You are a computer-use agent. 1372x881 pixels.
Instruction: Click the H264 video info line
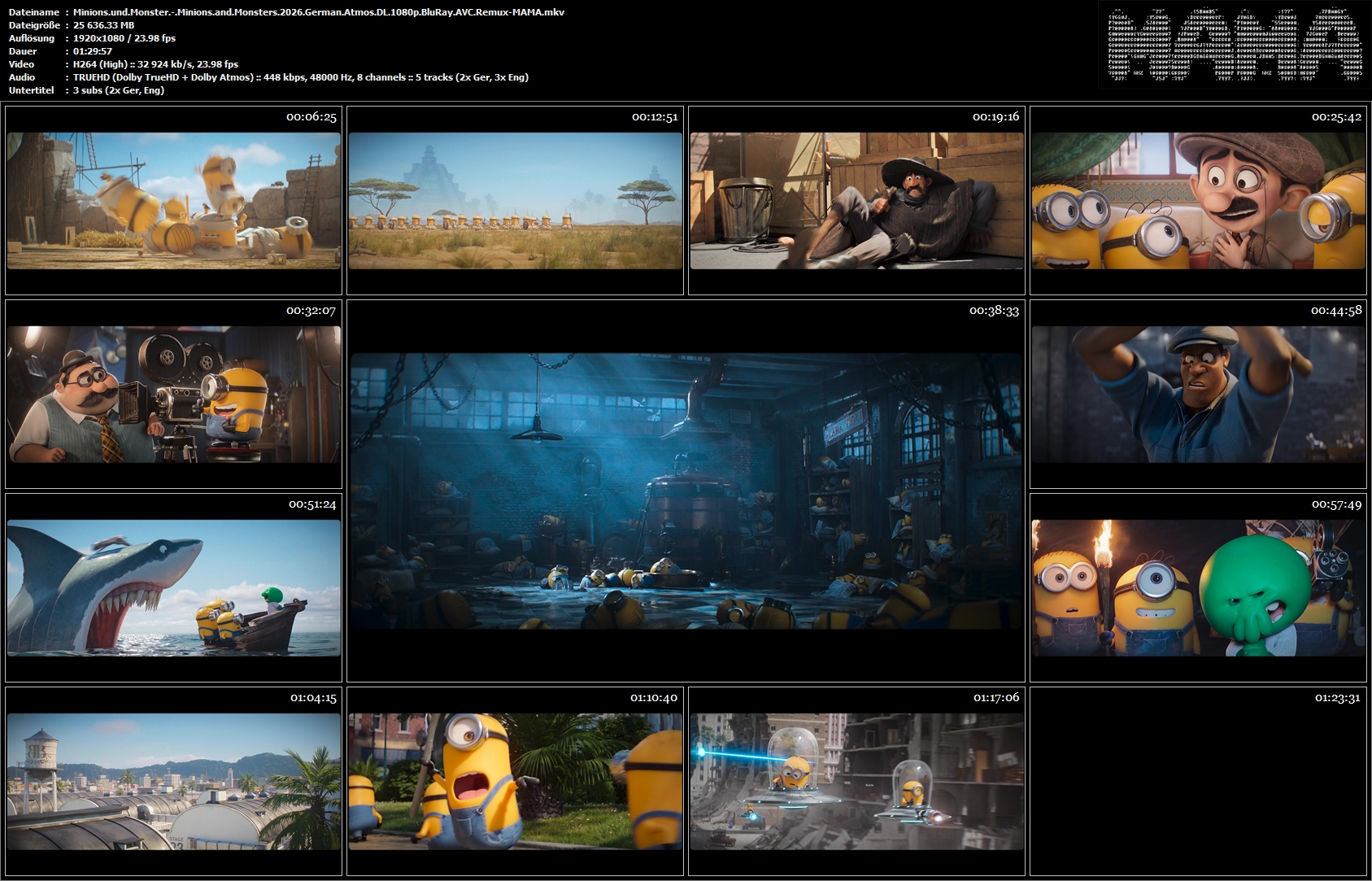[x=155, y=64]
